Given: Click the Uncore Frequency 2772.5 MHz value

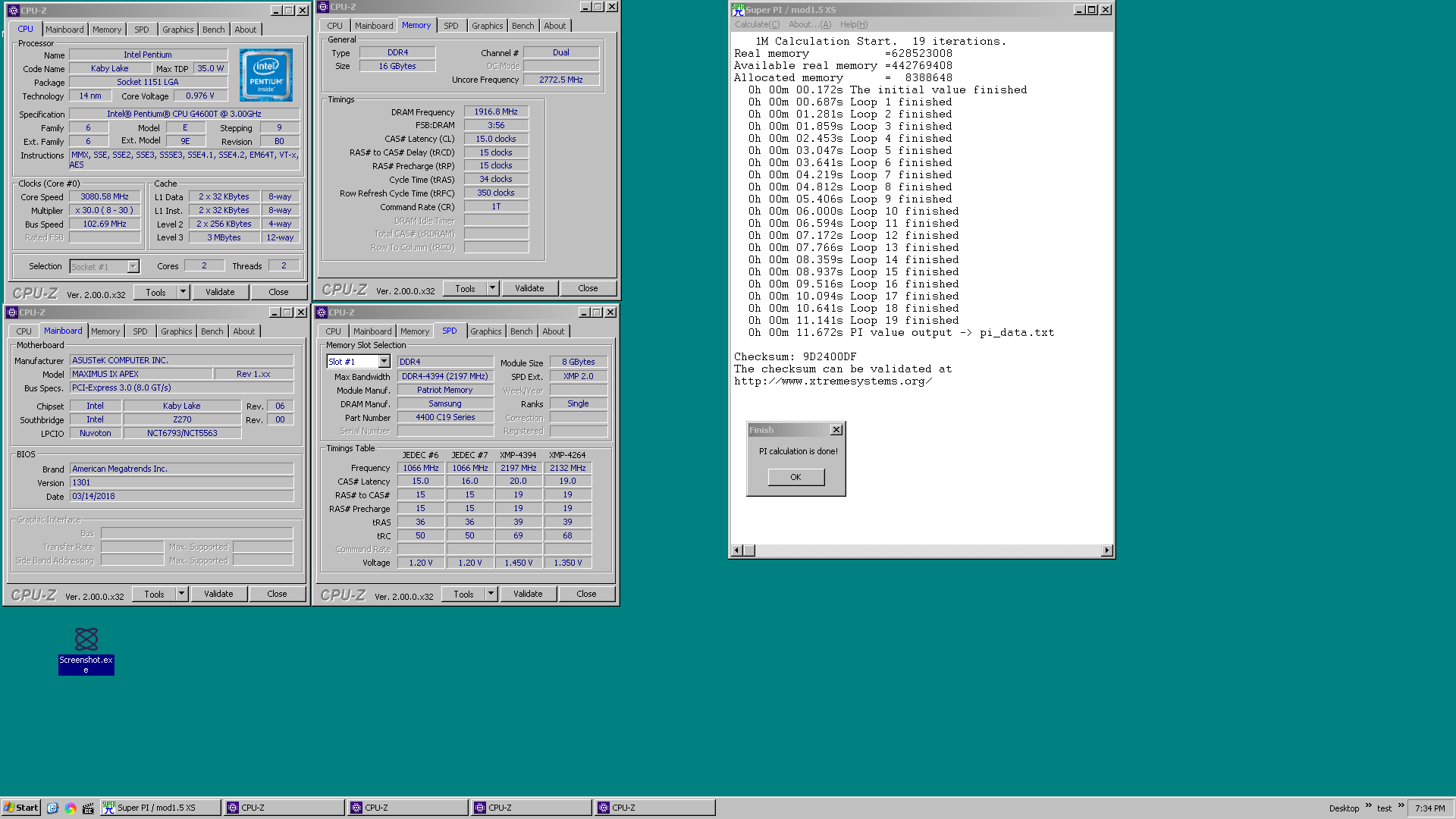Looking at the screenshot, I should (x=561, y=80).
